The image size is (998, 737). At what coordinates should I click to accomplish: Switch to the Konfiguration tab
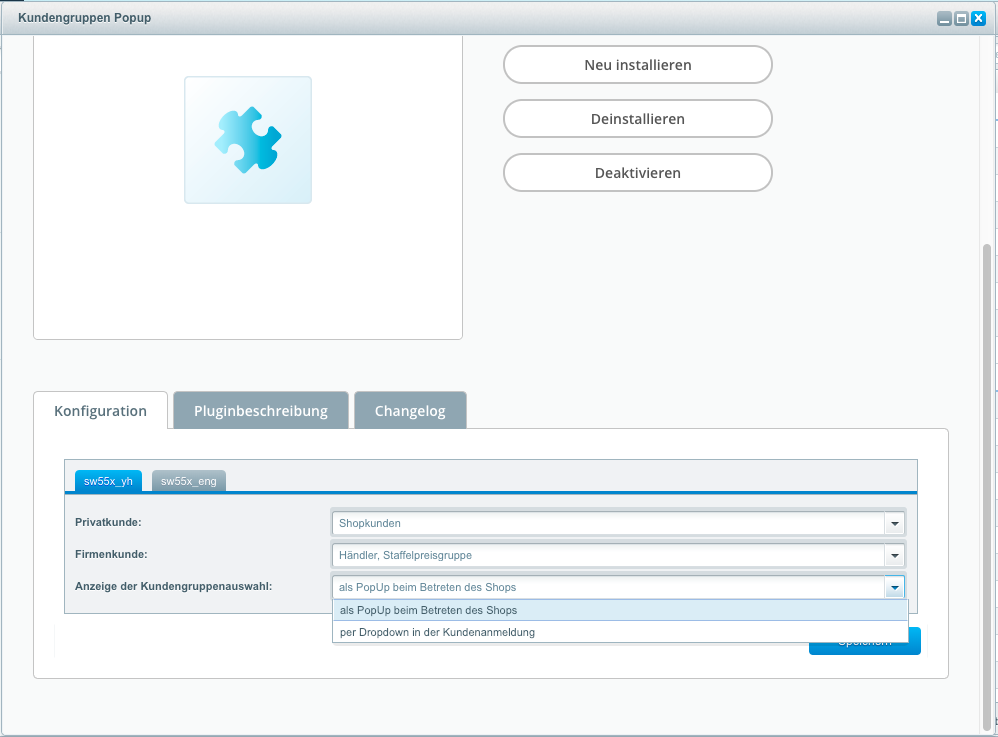coord(100,411)
